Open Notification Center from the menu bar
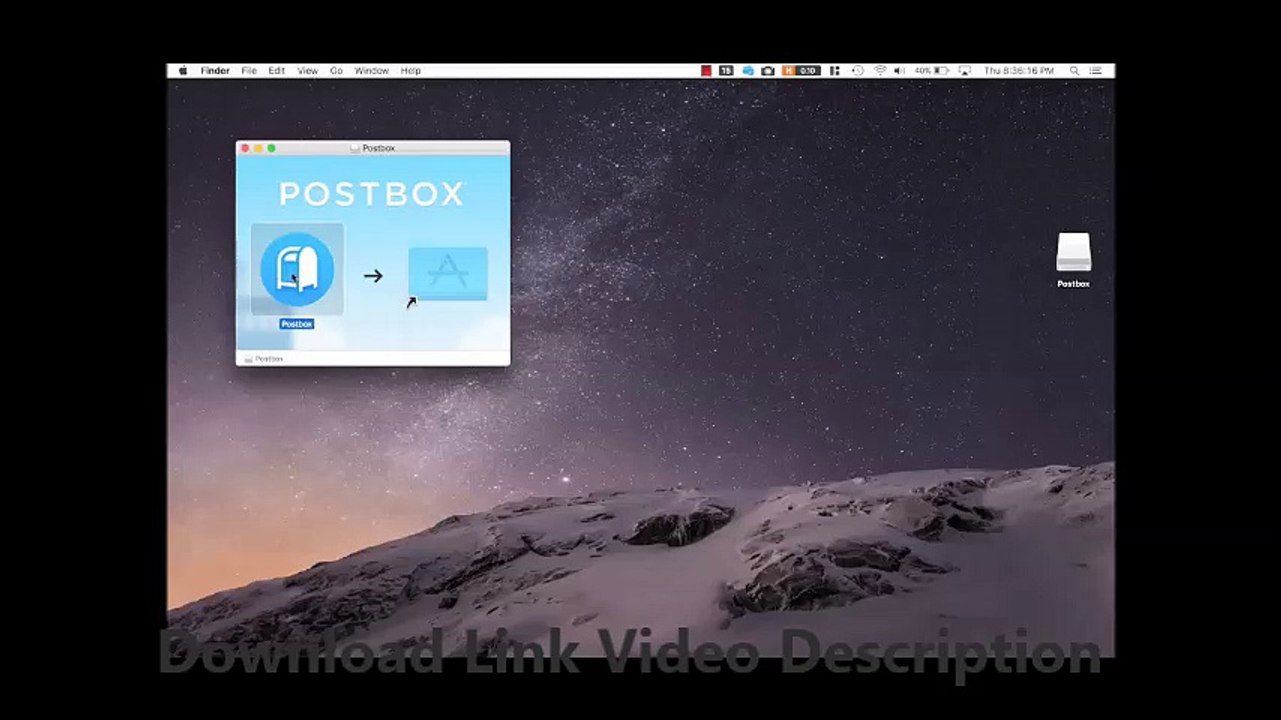The height and width of the screenshot is (720, 1281). (x=1096, y=71)
